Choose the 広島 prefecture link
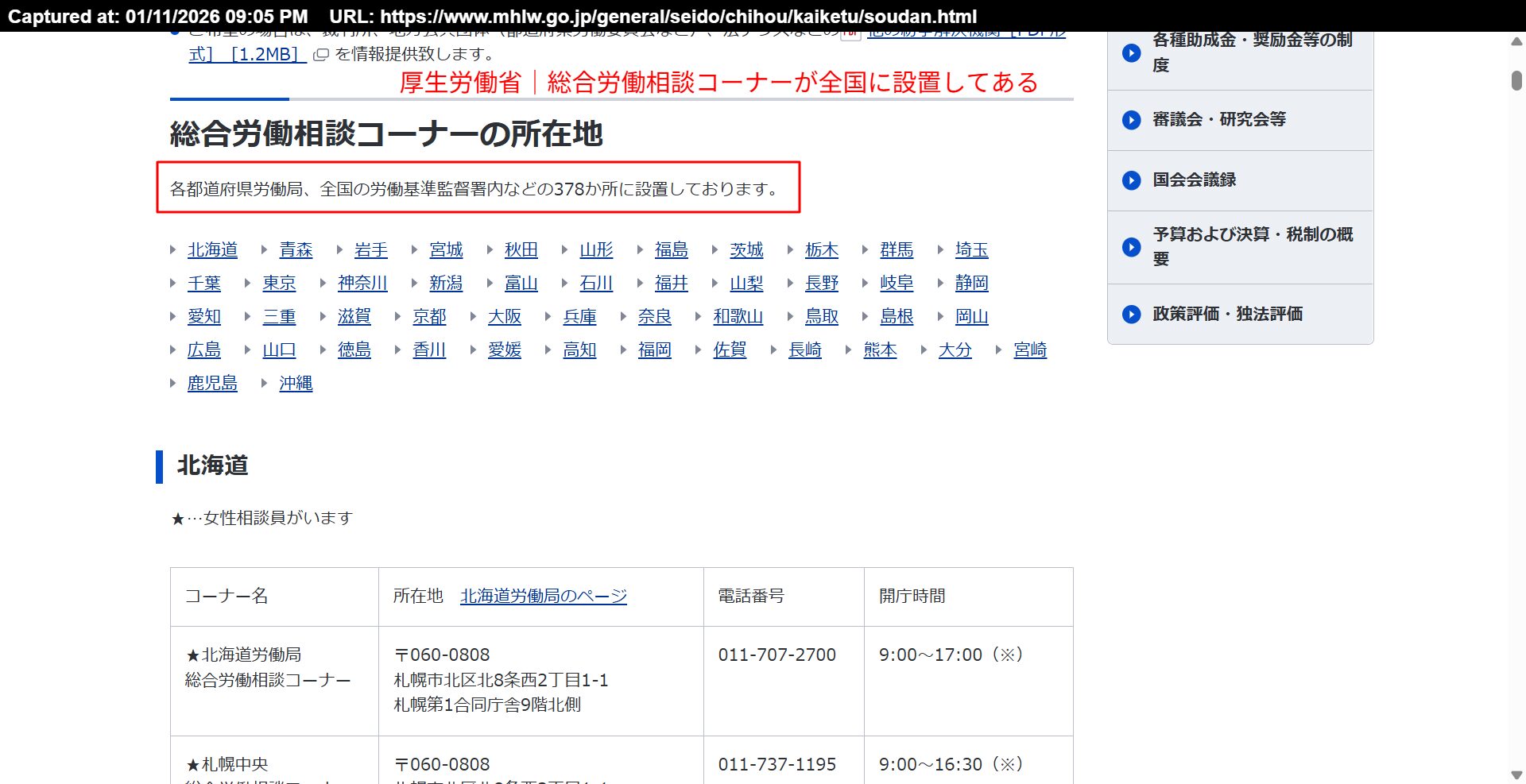 (204, 350)
